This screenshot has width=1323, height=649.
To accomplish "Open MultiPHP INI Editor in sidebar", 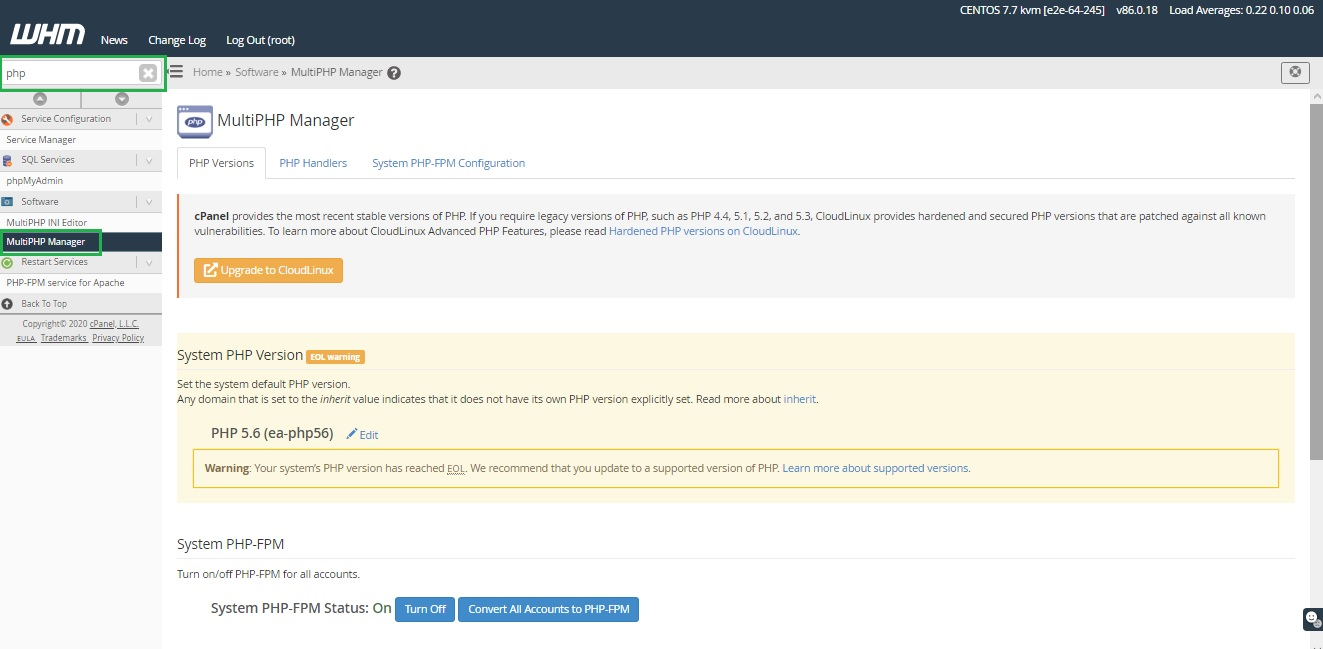I will [47, 222].
